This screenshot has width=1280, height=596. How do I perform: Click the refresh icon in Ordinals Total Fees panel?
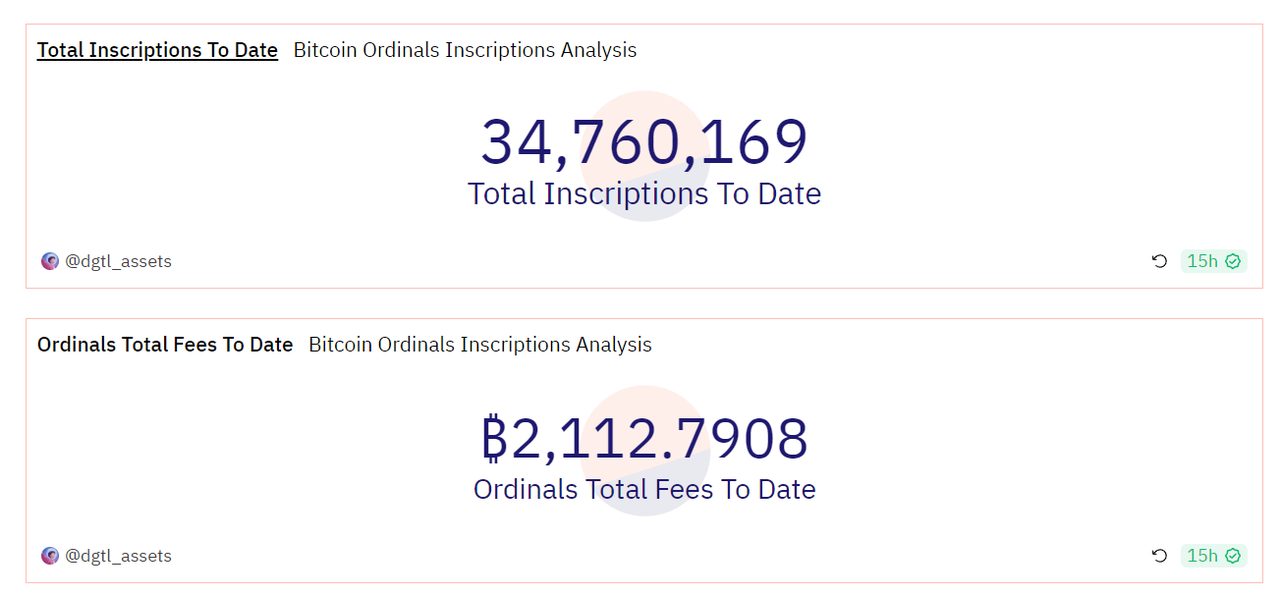coord(1159,556)
